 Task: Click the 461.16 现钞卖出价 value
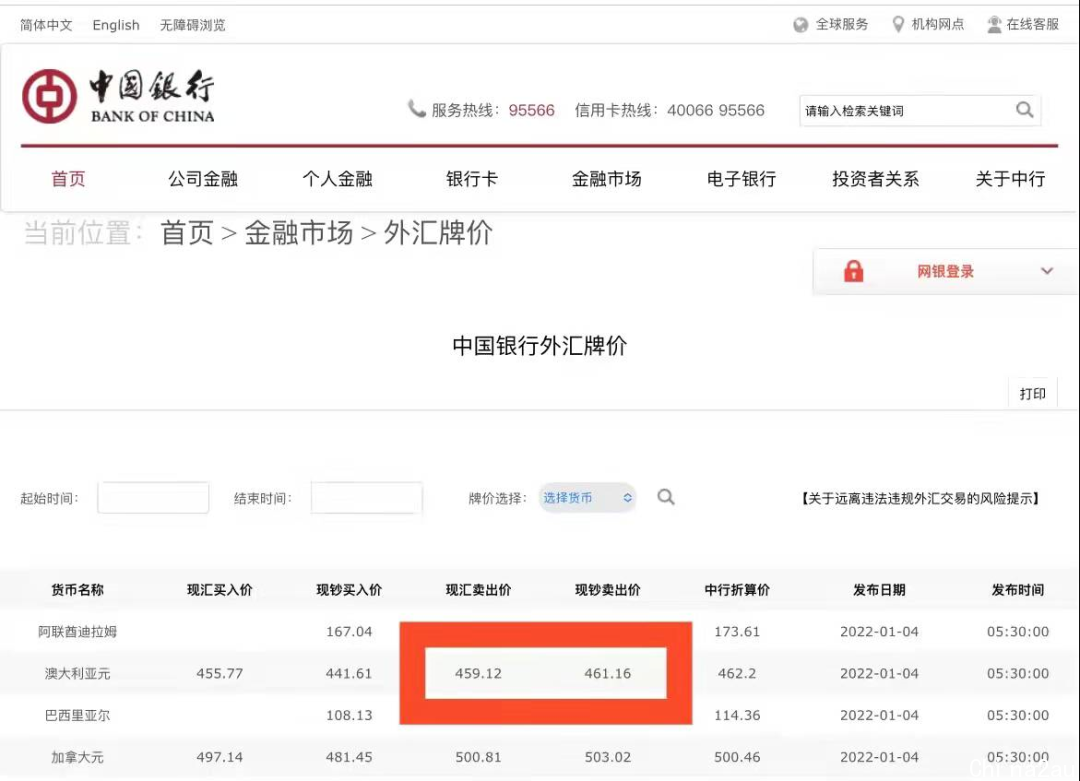(608, 674)
